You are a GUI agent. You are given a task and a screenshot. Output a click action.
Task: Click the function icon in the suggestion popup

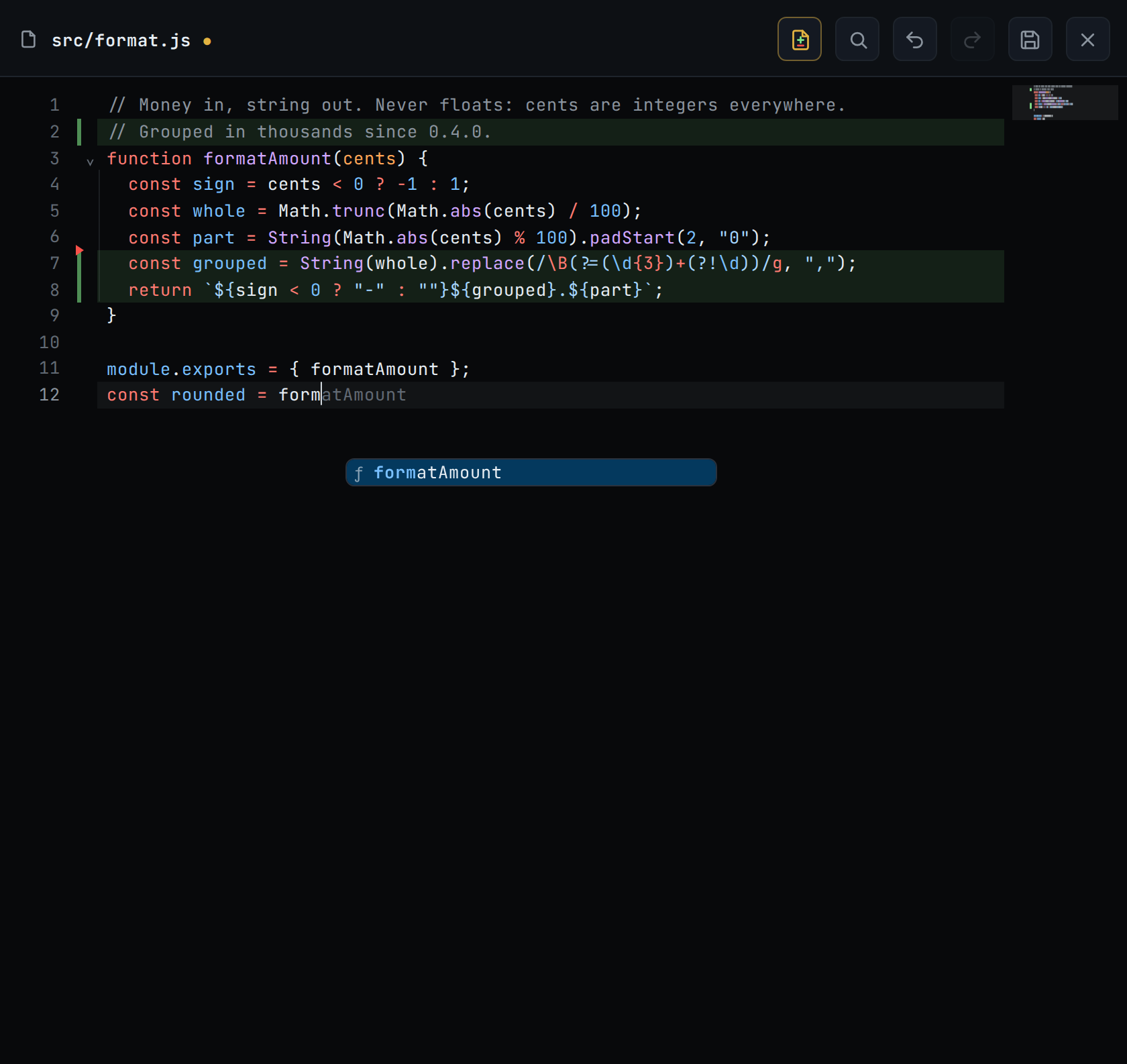tap(359, 473)
